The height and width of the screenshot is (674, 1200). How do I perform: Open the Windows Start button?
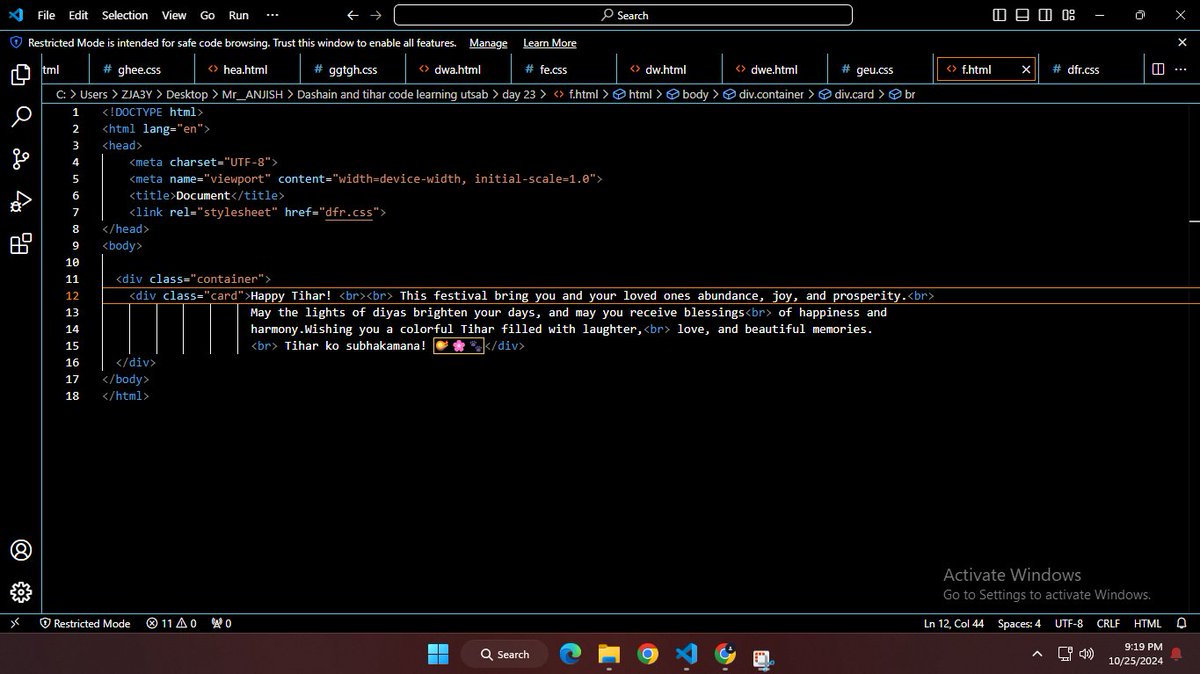pyautogui.click(x=438, y=654)
